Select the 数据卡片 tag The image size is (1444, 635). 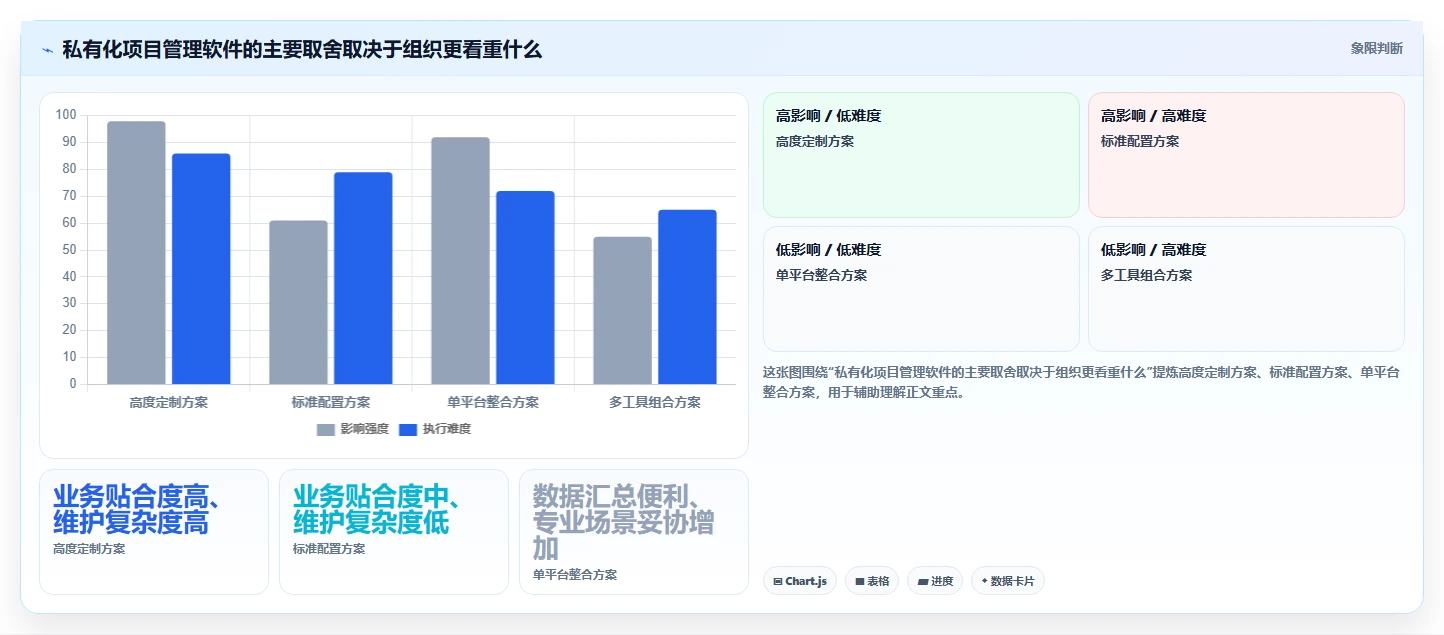pos(1008,581)
